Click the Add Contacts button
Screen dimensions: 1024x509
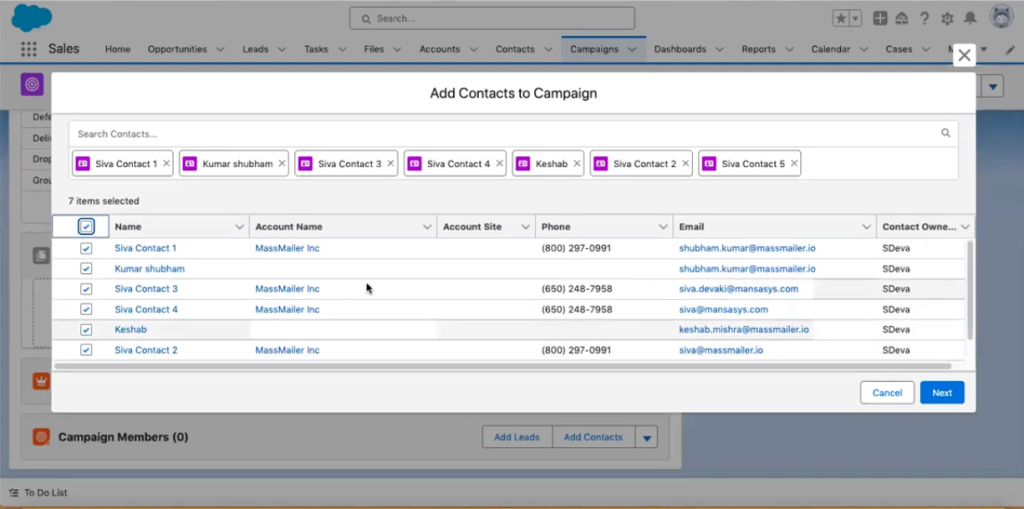tap(593, 437)
